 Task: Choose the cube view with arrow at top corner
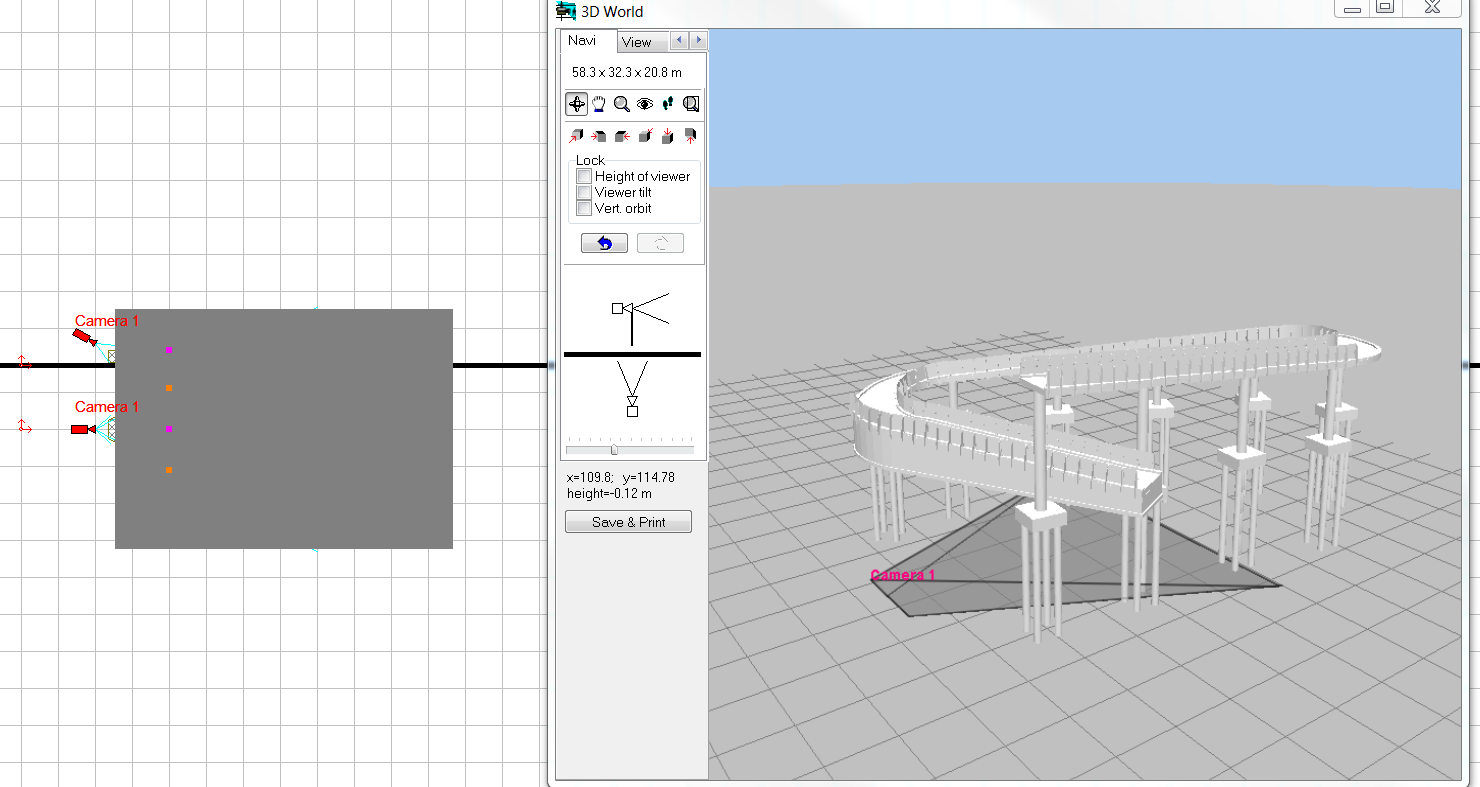pos(645,136)
